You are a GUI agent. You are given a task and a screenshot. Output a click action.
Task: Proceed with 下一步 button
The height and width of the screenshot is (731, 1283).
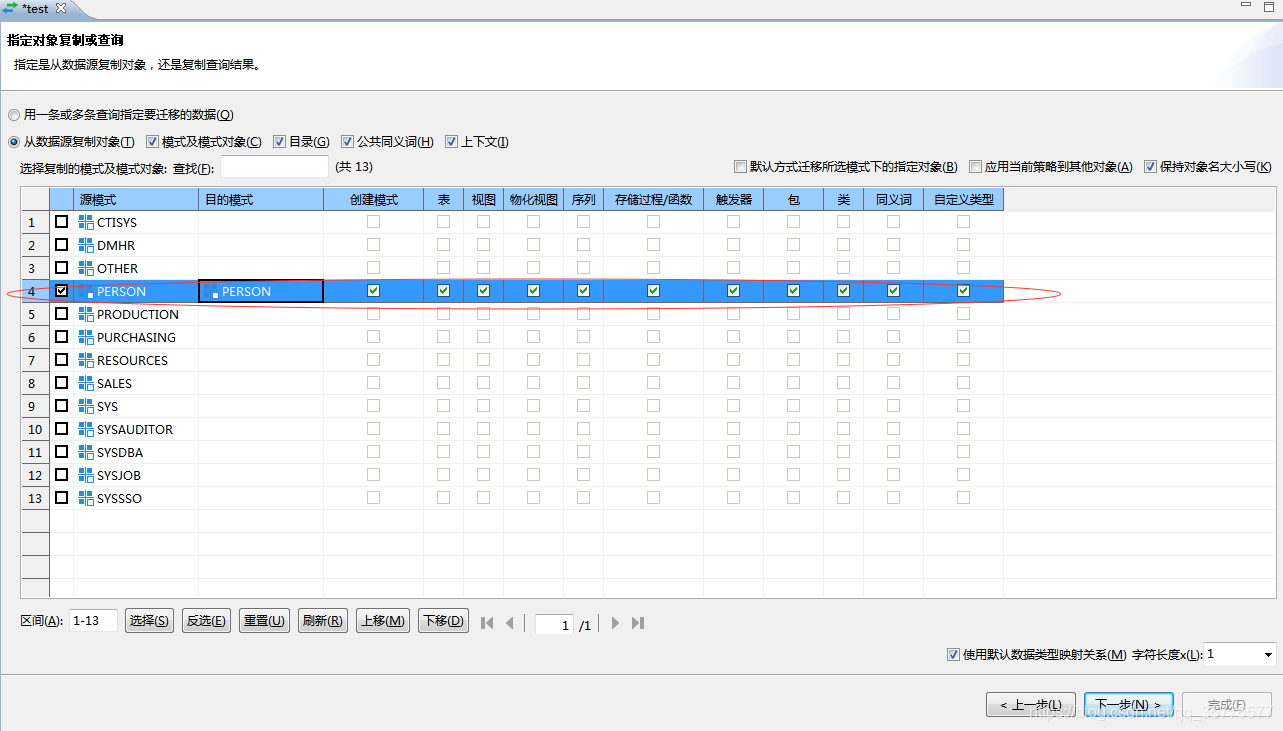1128,704
